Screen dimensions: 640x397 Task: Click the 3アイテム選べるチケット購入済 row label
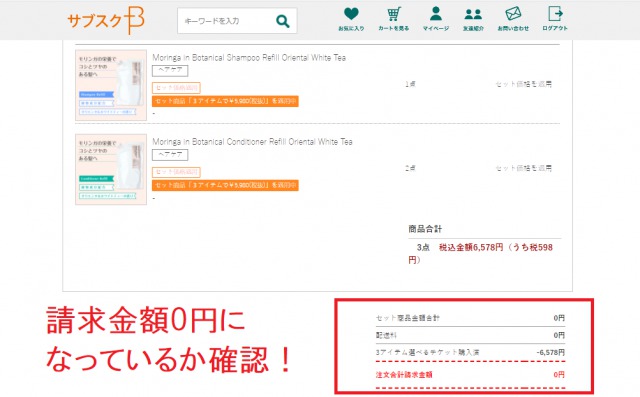click(x=427, y=353)
